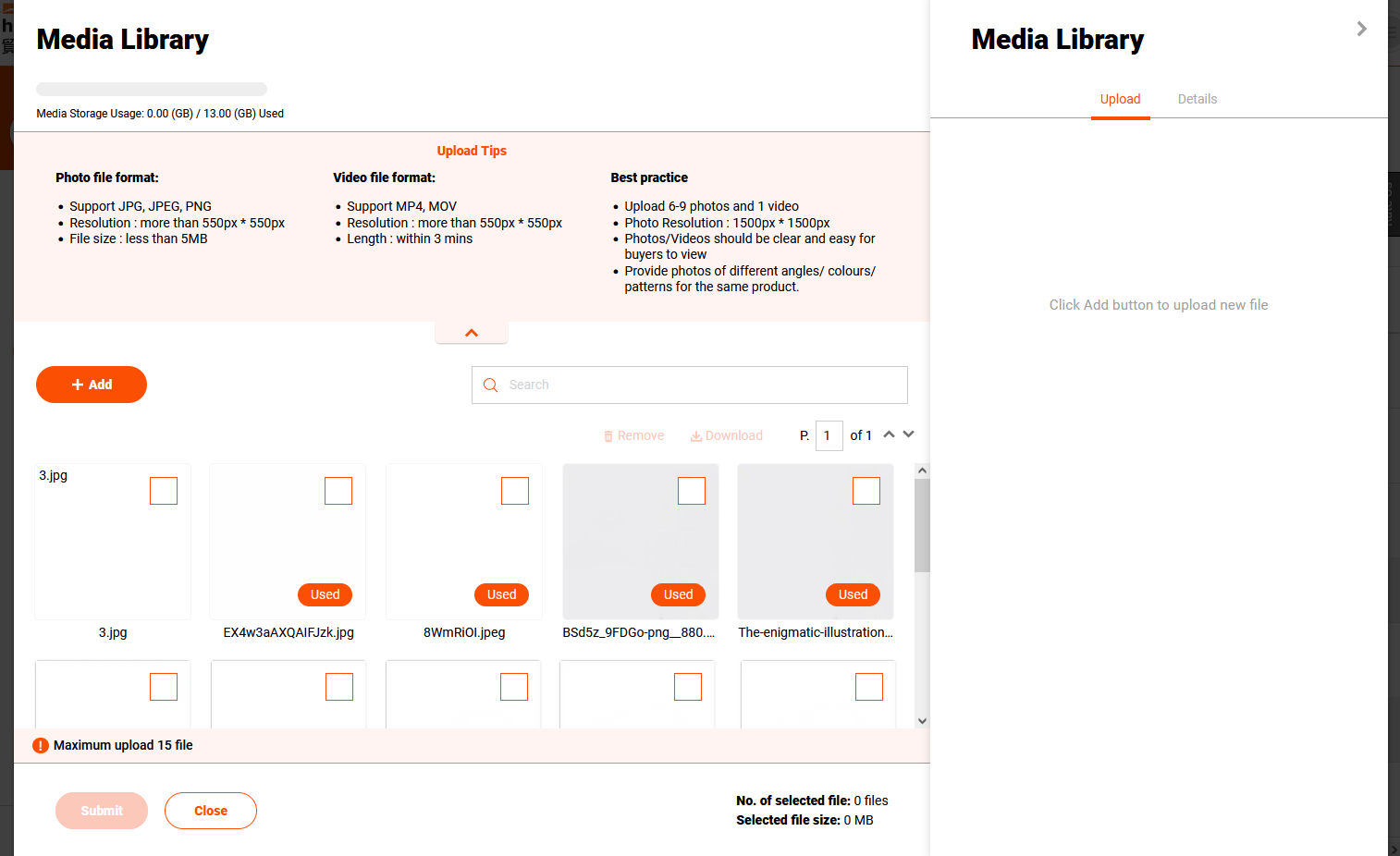The width and height of the screenshot is (1400, 856).
Task: Click the Download icon
Action: (696, 436)
